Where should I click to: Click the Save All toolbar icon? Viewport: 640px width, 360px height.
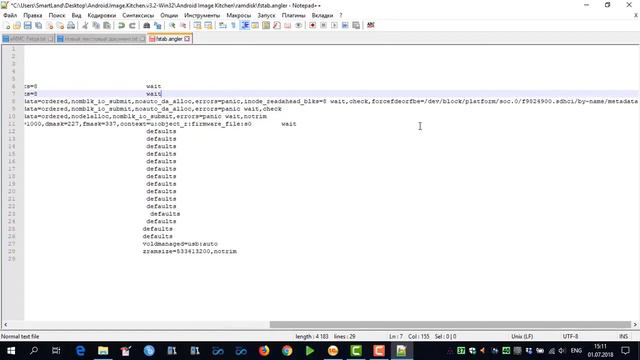(38, 25)
